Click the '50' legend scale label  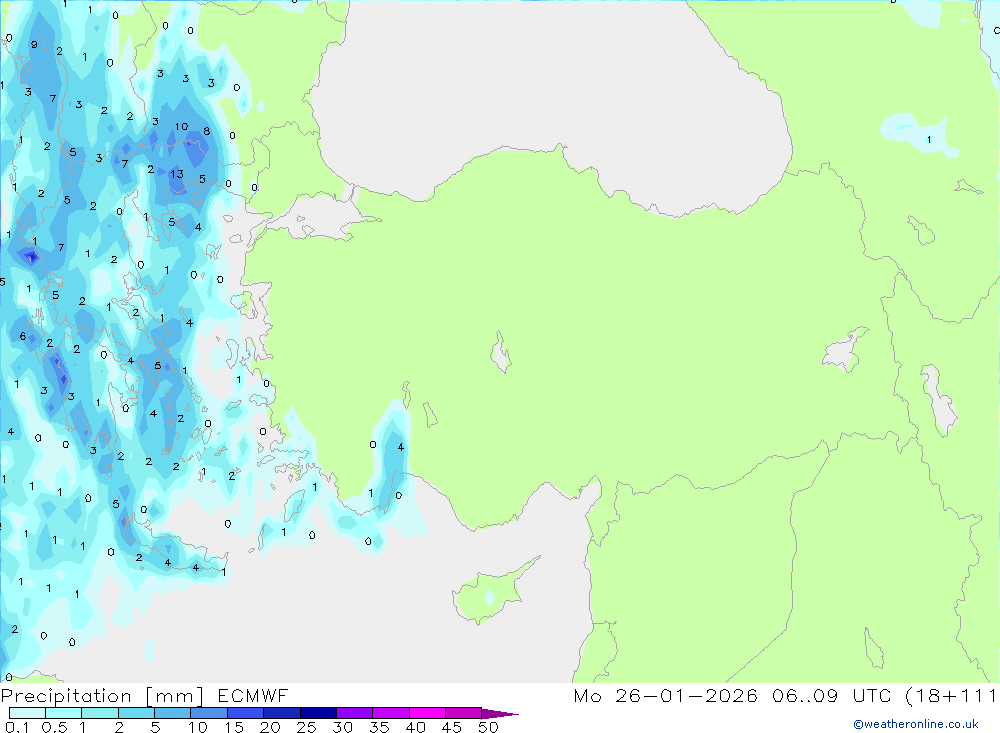(x=488, y=727)
